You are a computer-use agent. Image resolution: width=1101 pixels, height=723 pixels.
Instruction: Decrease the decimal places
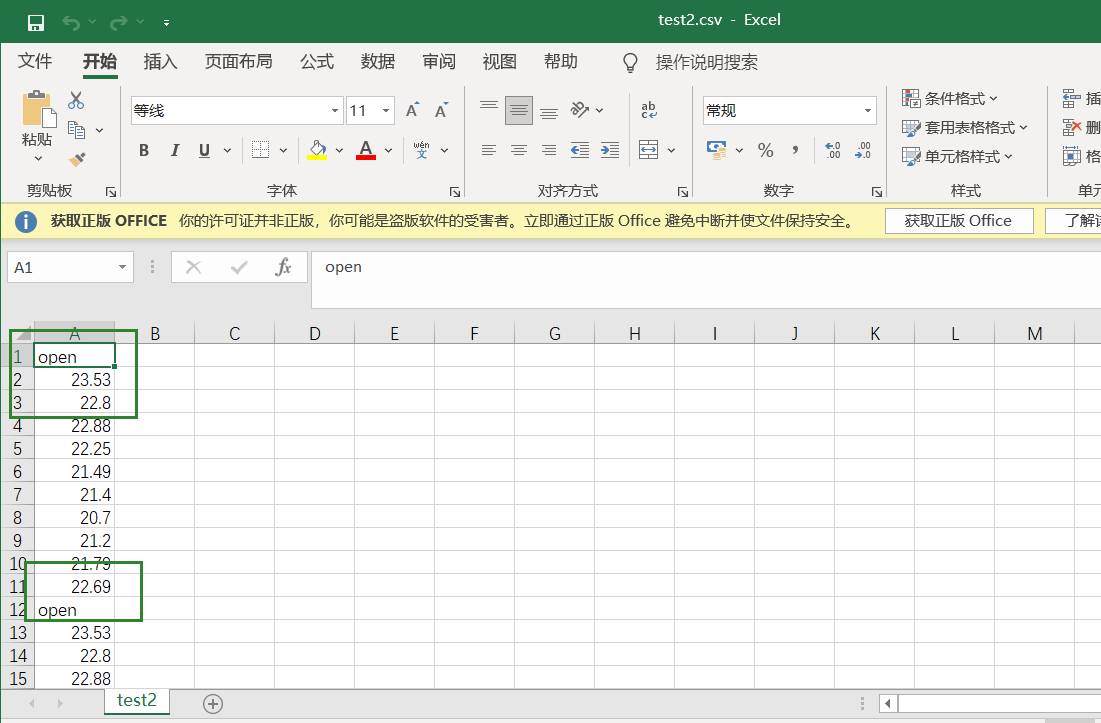863,150
